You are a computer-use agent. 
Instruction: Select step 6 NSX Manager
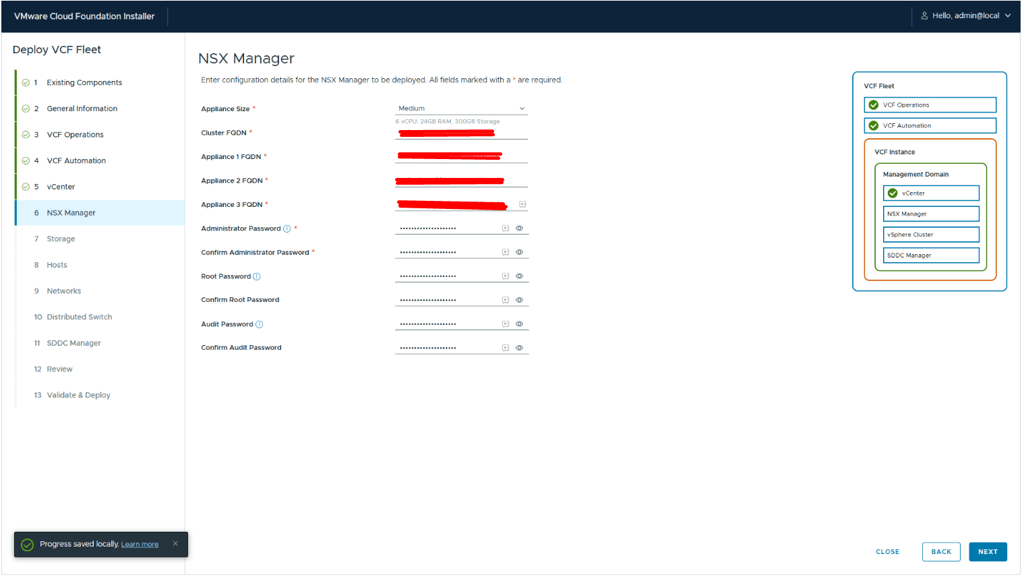pos(100,213)
